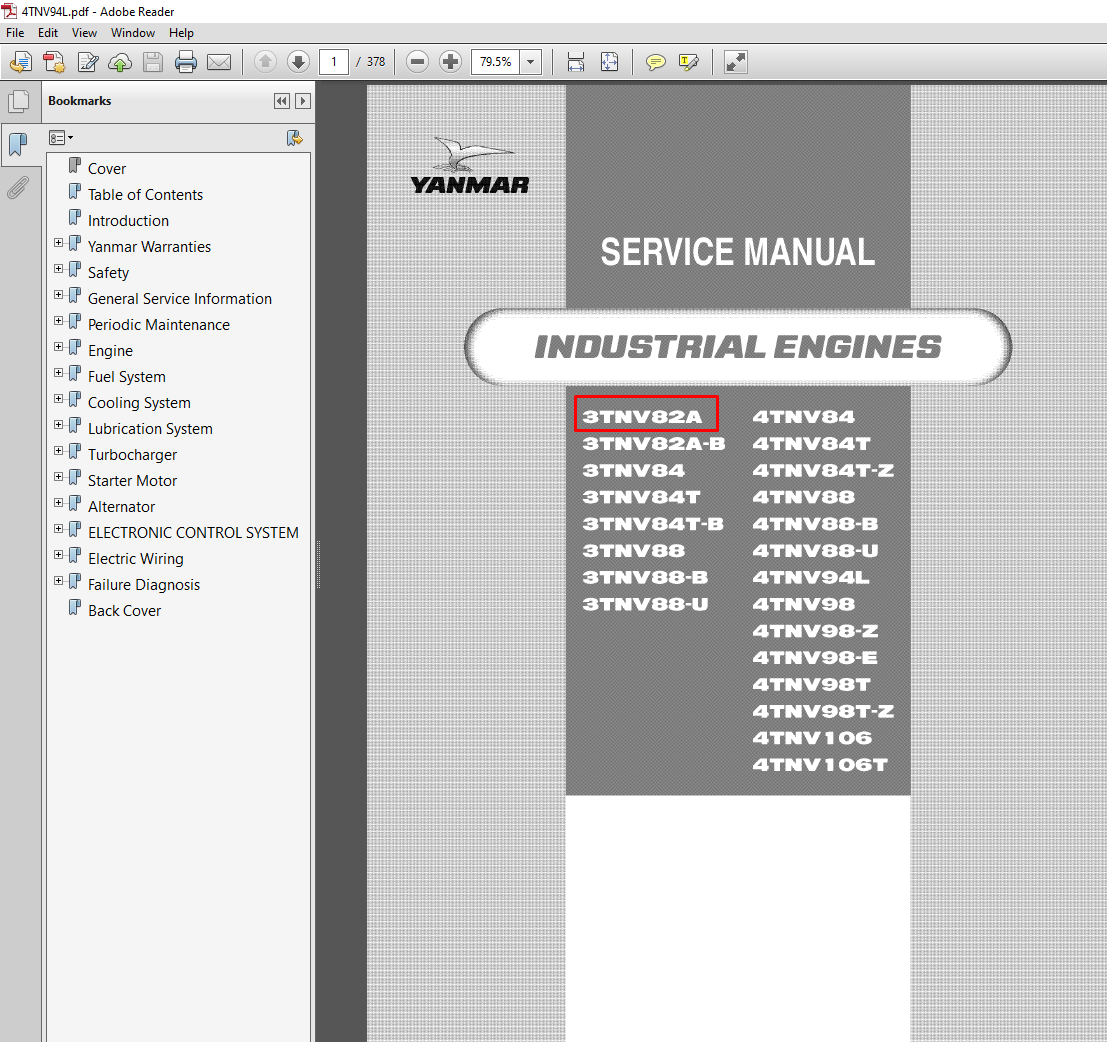Collapse the Bookmarks navigation pane
The image size is (1107, 1042).
282,101
